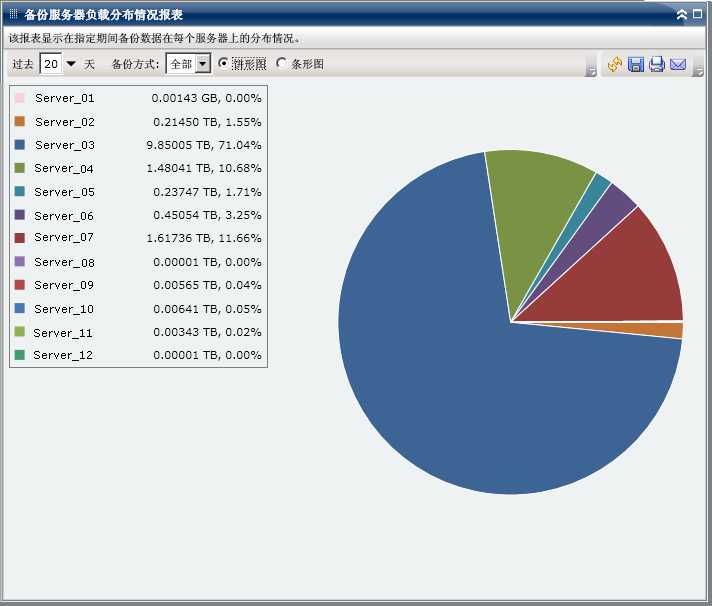The width and height of the screenshot is (712, 606).
Task: Click the panel grip icon beside title
Action: pyautogui.click(x=13, y=15)
